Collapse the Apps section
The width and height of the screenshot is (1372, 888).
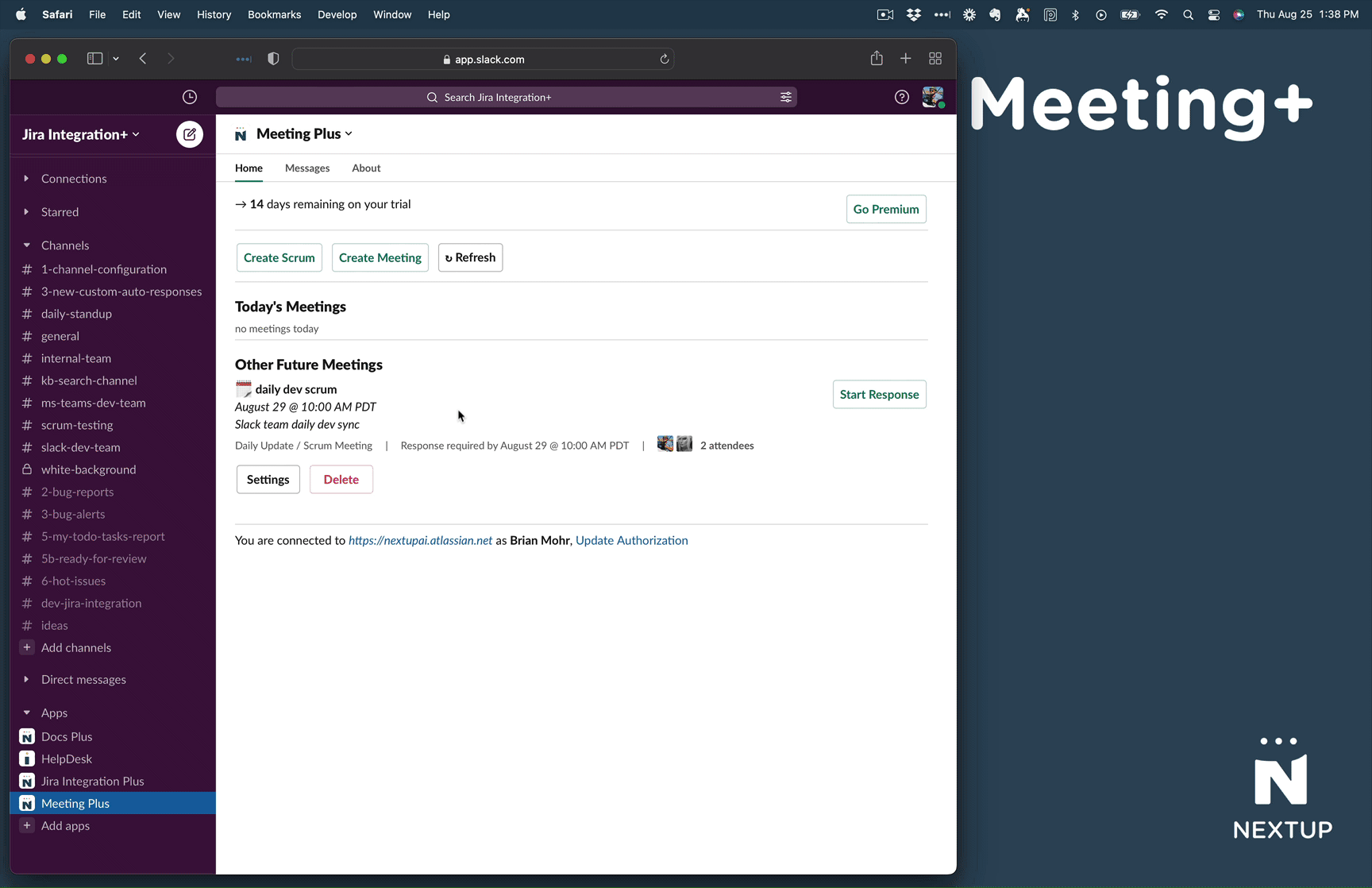tap(26, 712)
